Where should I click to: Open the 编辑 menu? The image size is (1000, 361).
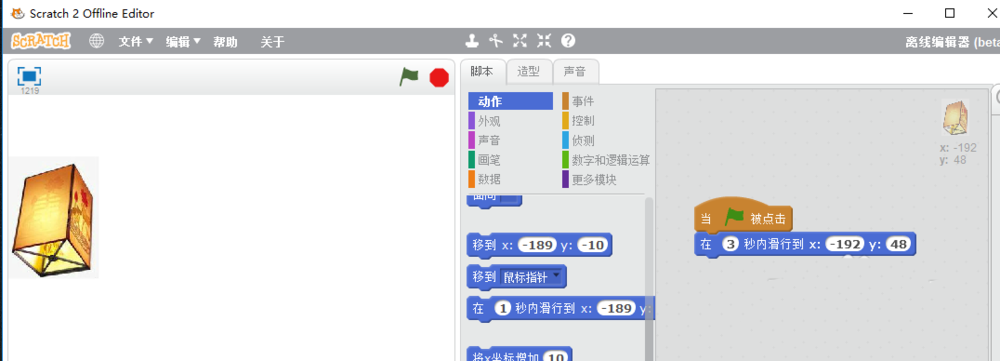coord(183,41)
